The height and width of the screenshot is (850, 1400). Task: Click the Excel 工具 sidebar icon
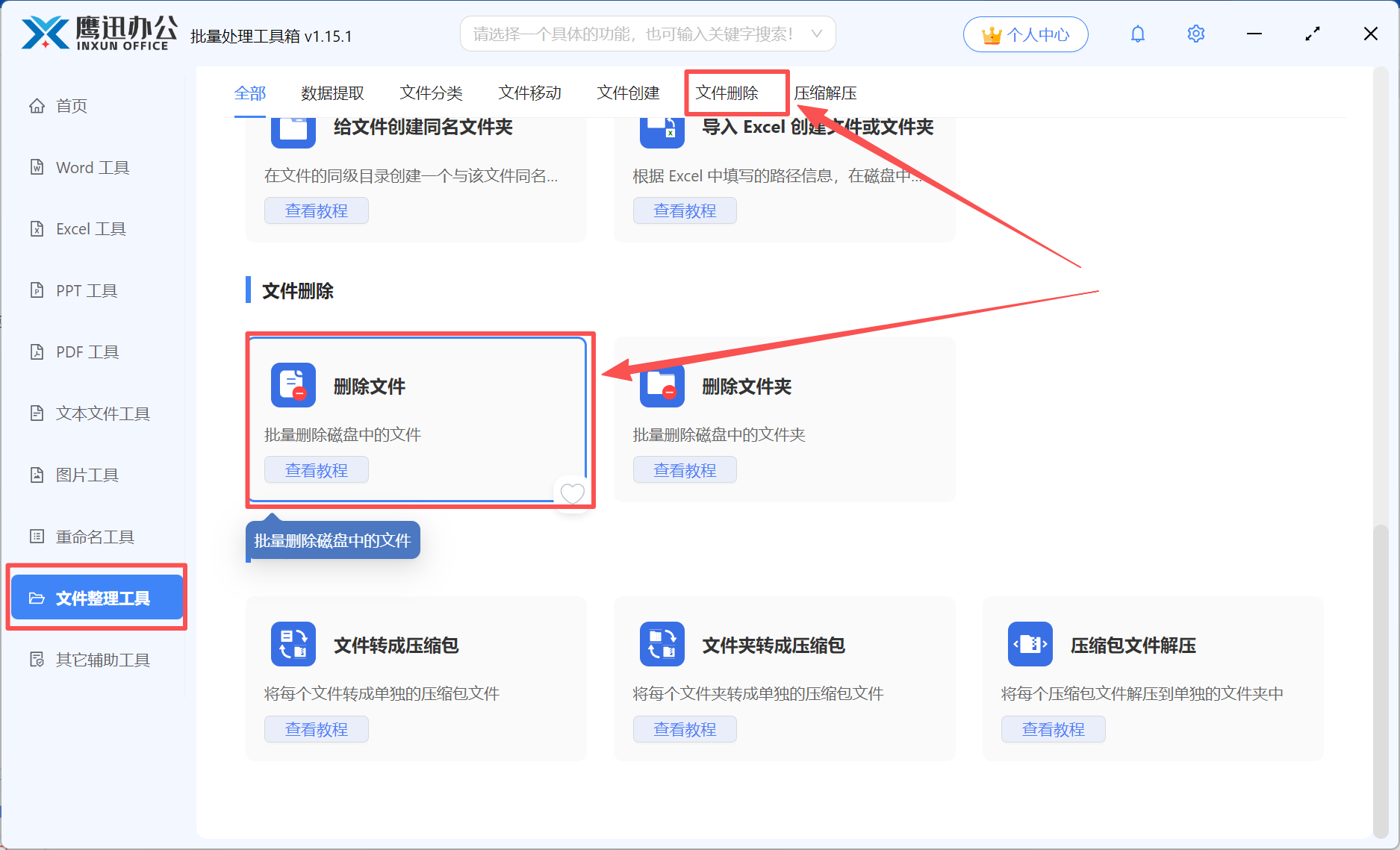[37, 228]
